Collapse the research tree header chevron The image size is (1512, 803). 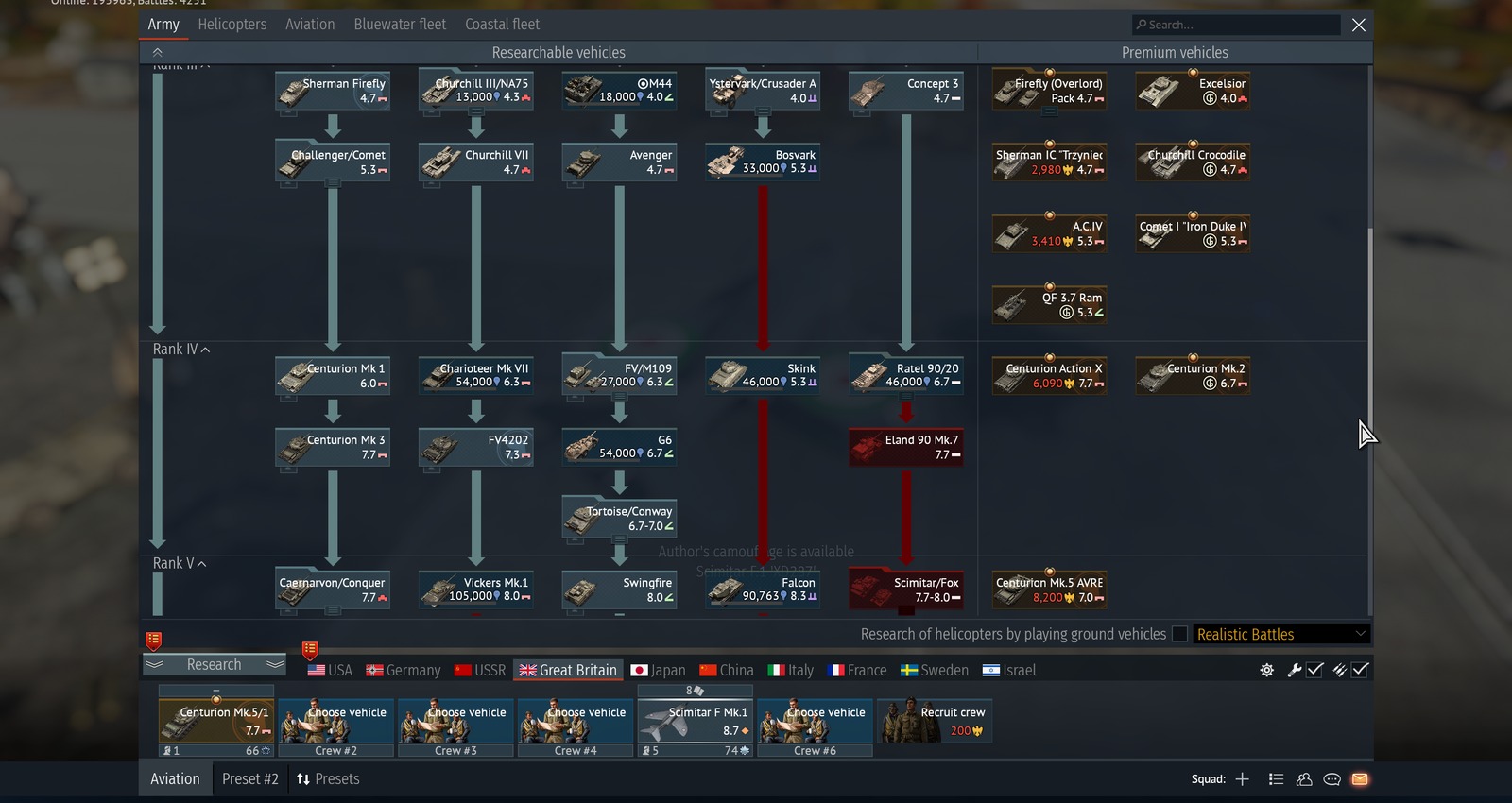click(x=158, y=52)
